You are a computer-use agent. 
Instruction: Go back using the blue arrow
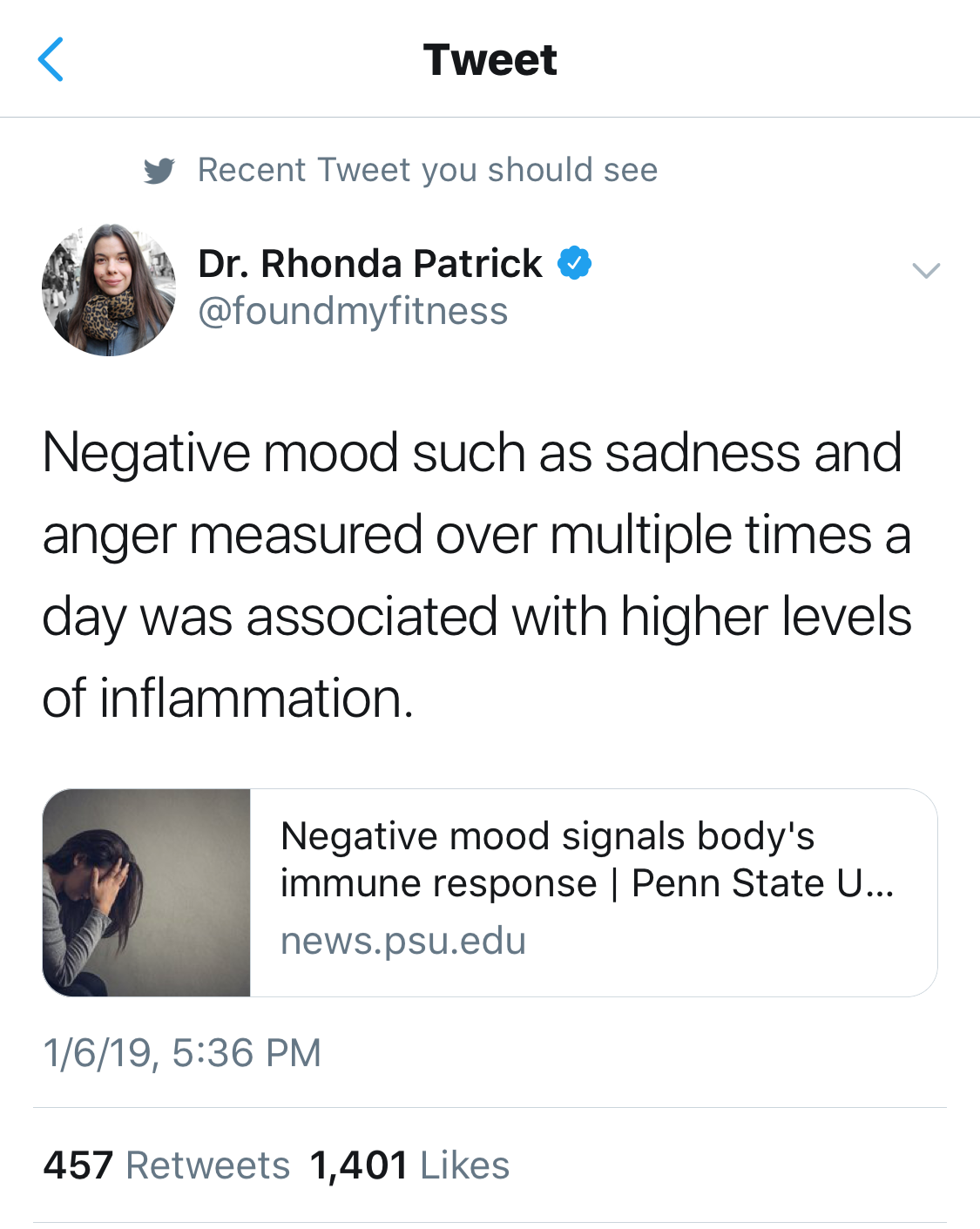click(51, 60)
